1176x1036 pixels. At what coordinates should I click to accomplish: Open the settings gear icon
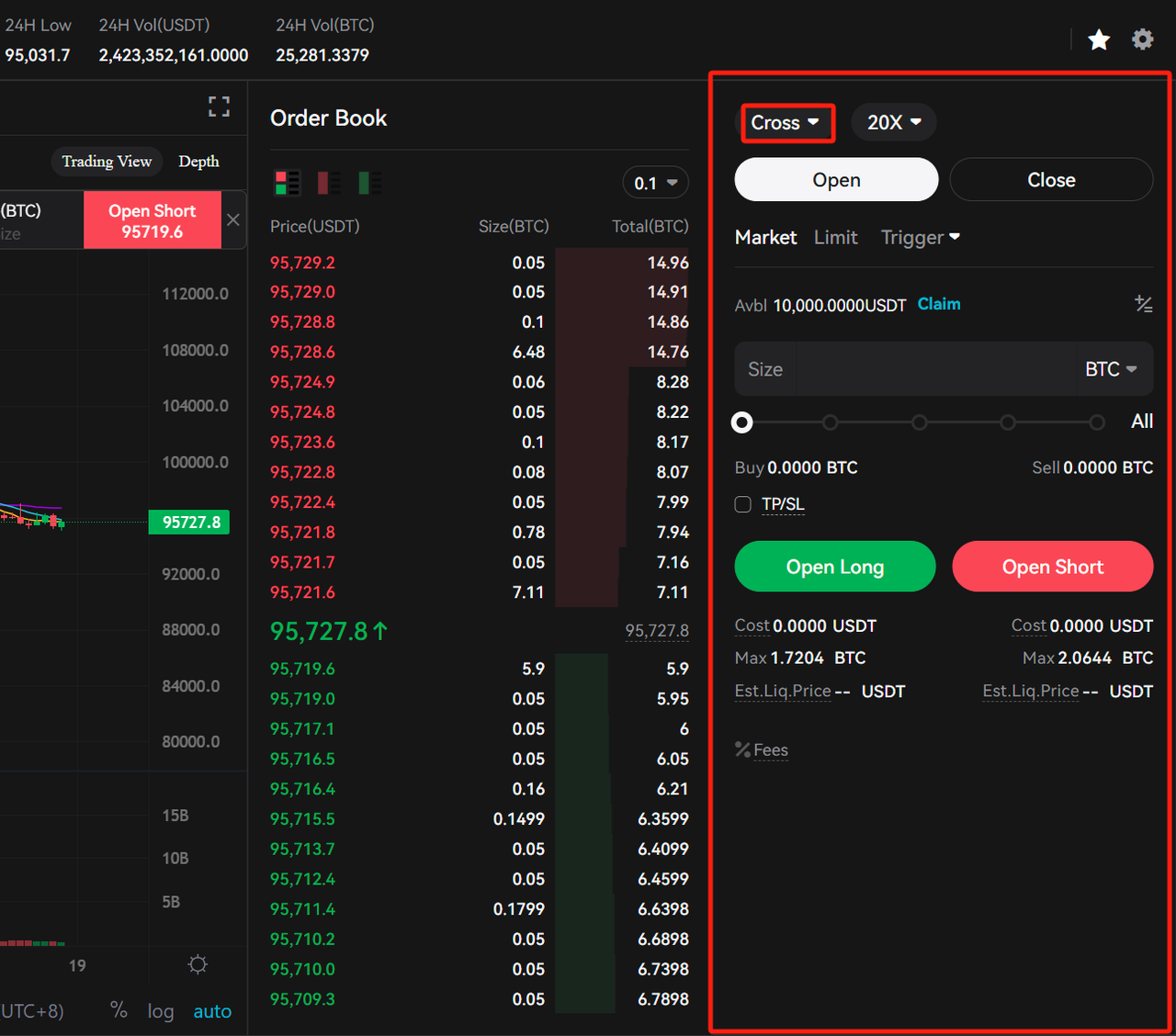pos(1142,39)
